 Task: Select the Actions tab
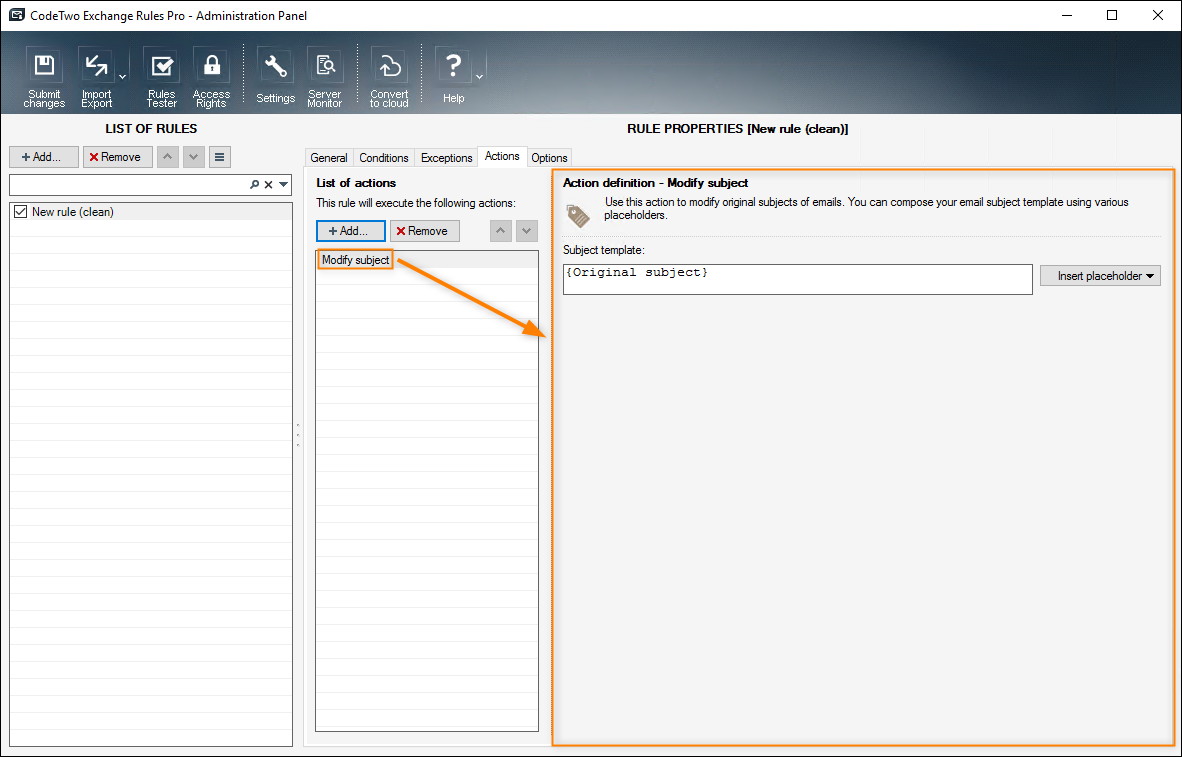coord(502,156)
